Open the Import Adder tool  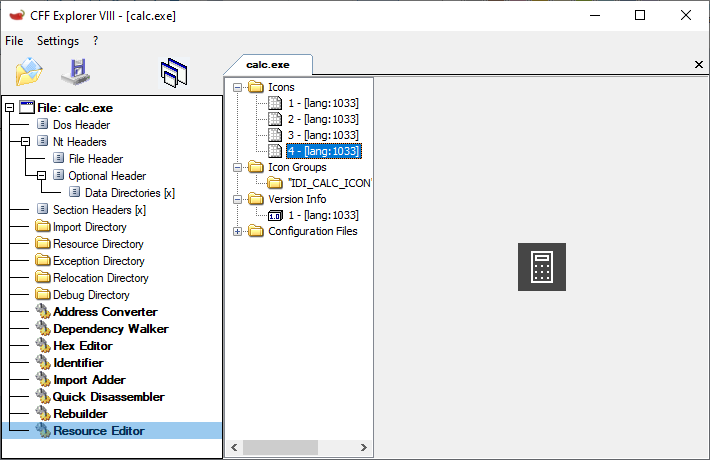coord(89,379)
